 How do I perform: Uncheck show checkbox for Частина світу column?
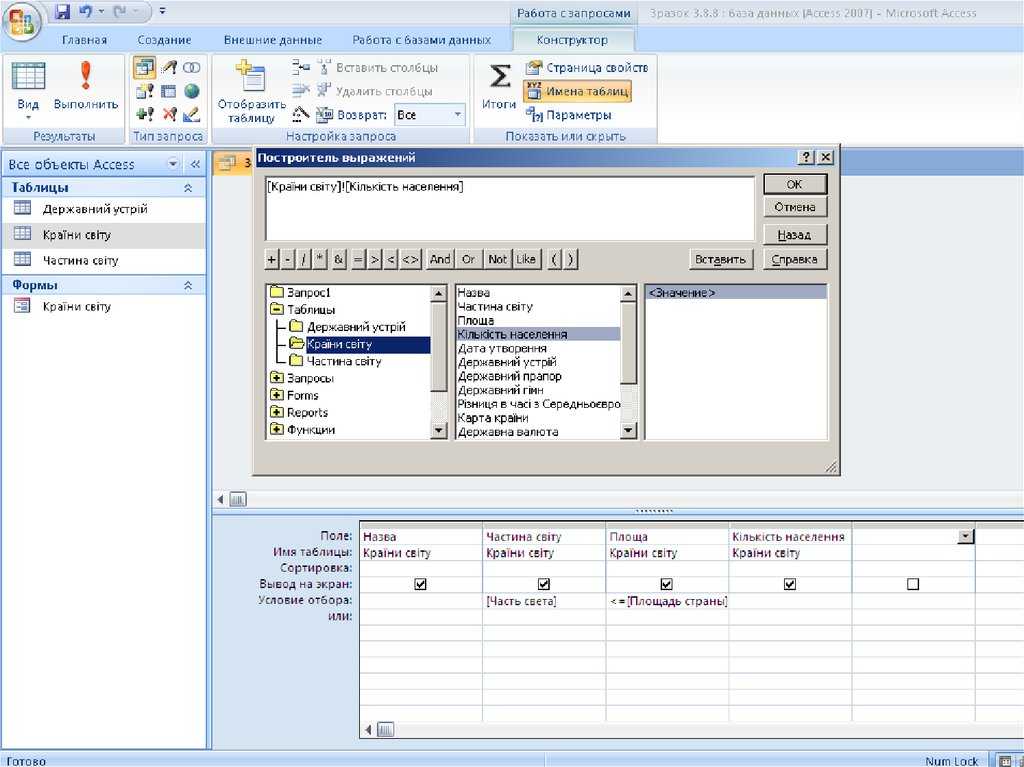pos(543,585)
